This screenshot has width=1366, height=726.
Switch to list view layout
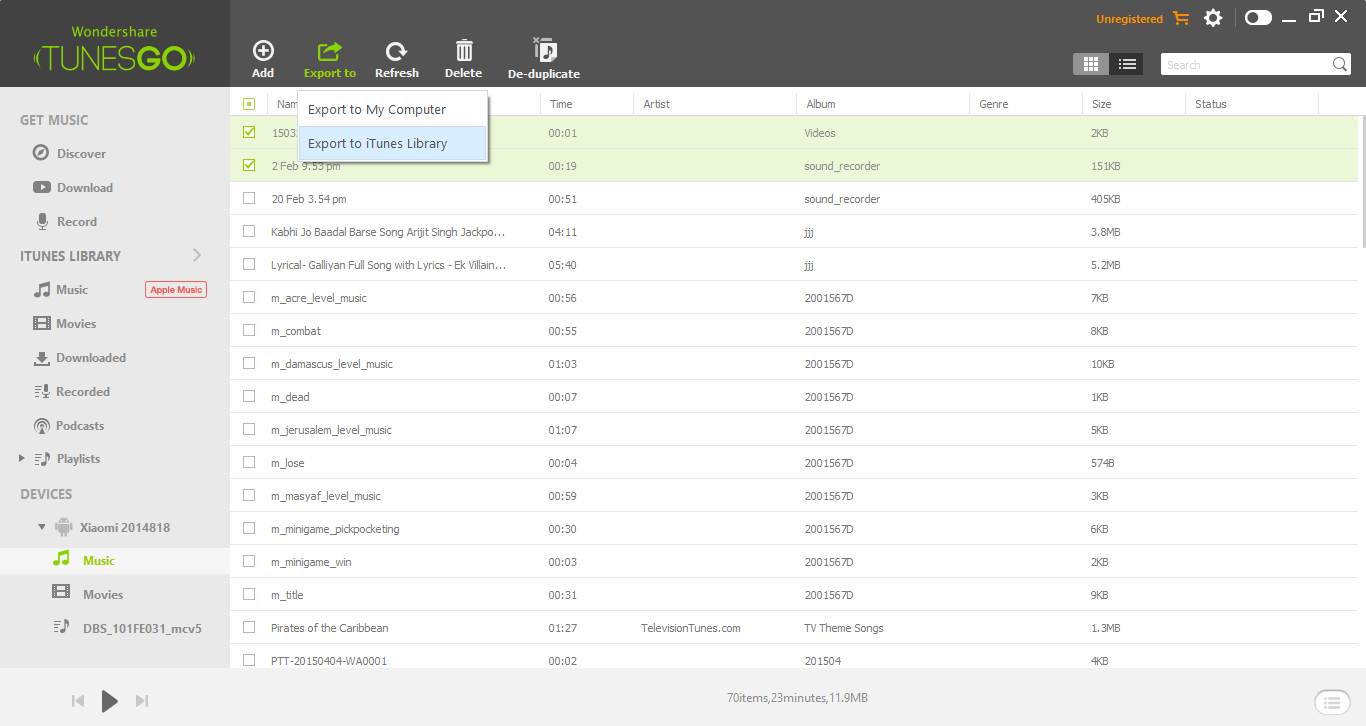coord(1127,64)
